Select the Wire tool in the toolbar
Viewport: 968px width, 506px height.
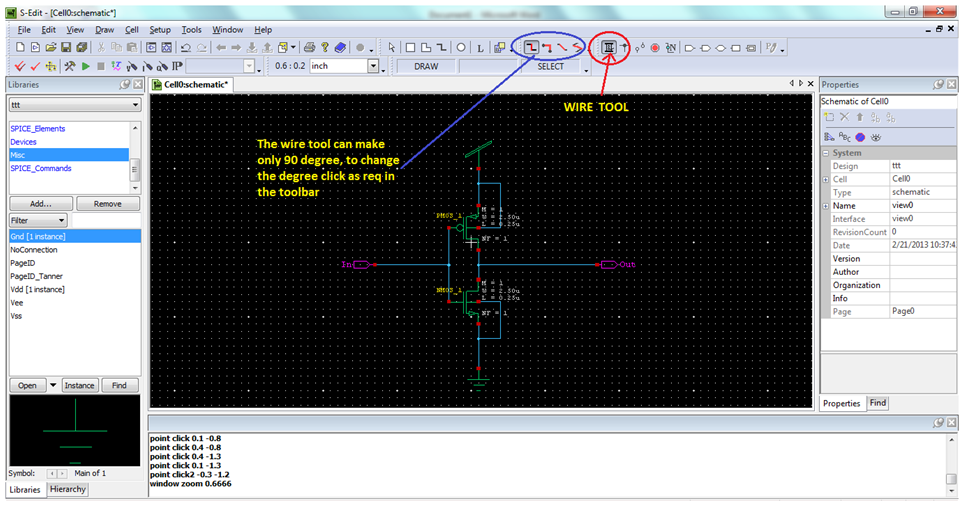(609, 48)
